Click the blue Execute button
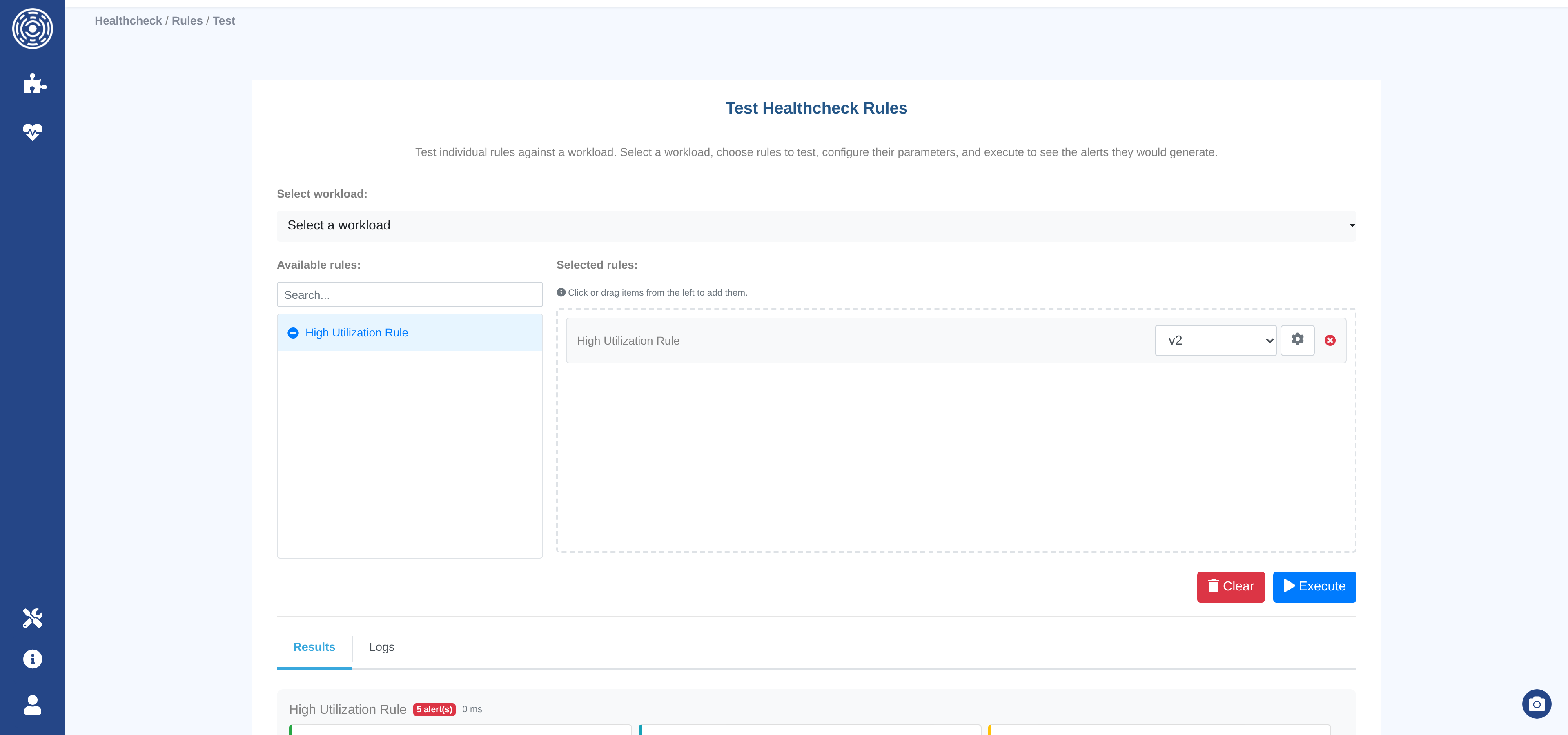Image resolution: width=1568 pixels, height=735 pixels. 1314,586
